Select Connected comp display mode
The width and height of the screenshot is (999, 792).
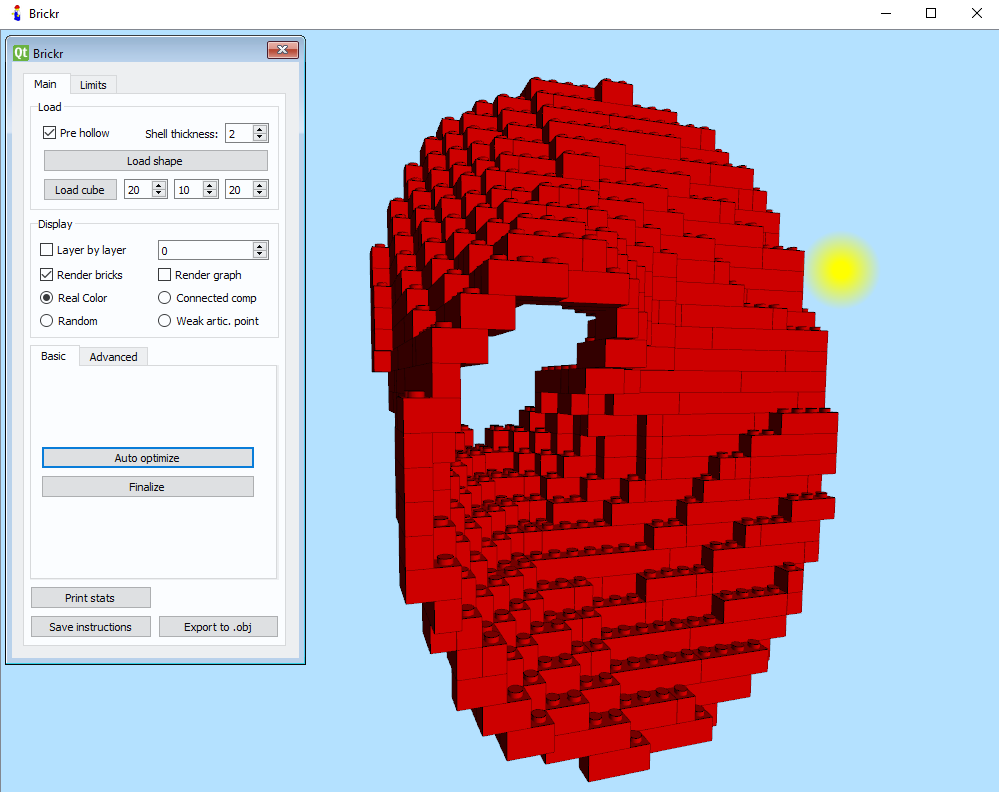(165, 298)
